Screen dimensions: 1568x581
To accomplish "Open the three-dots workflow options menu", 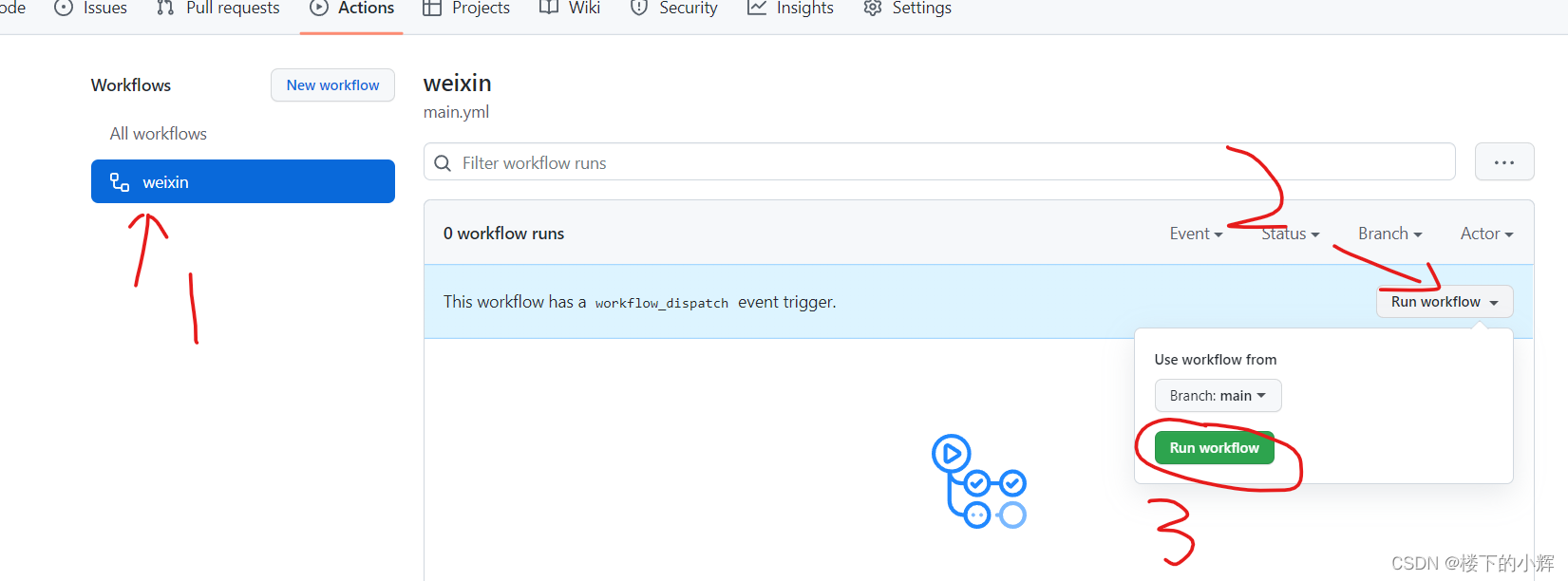I will 1504,162.
